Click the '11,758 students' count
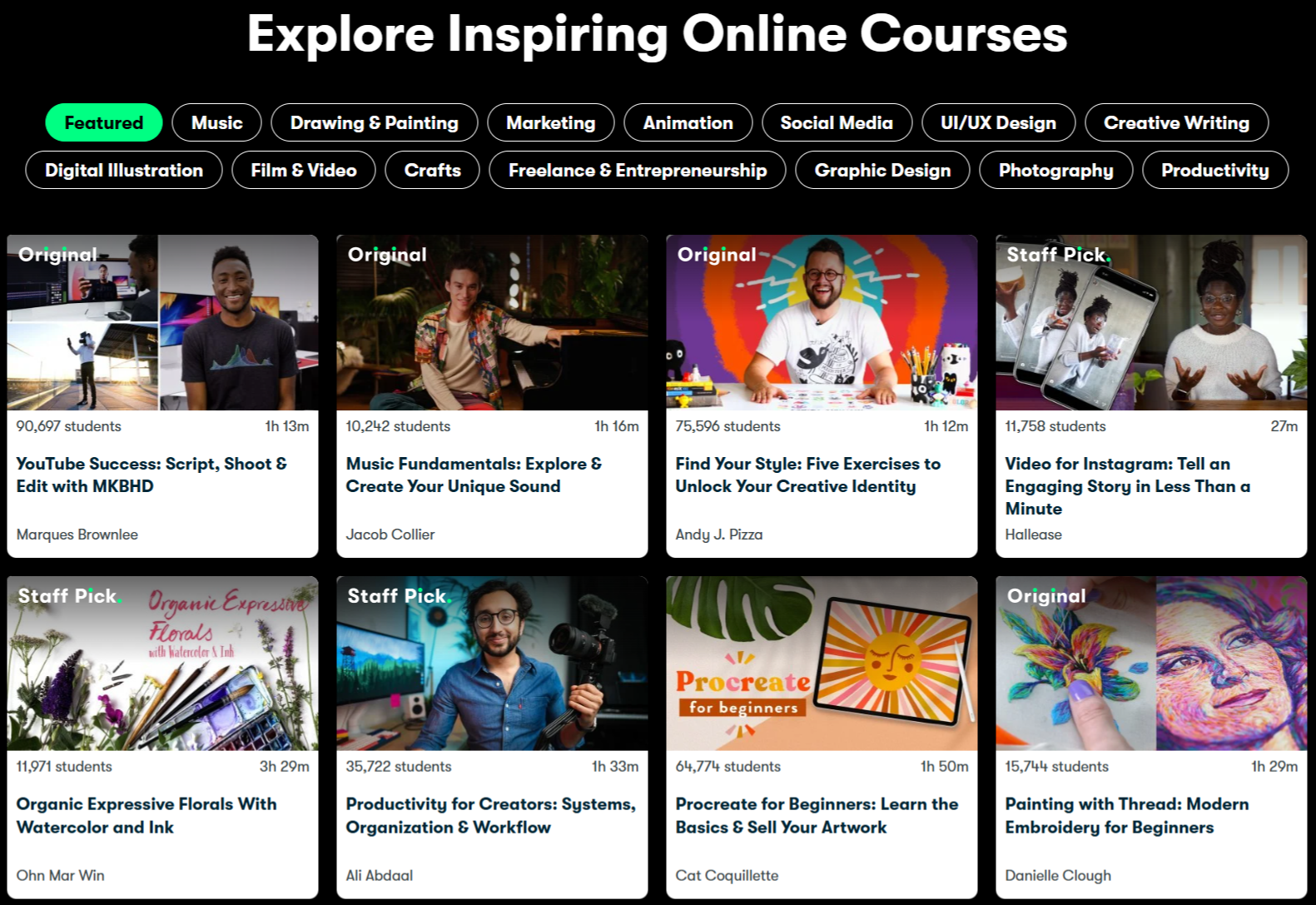This screenshot has width=1316, height=905. click(1055, 426)
